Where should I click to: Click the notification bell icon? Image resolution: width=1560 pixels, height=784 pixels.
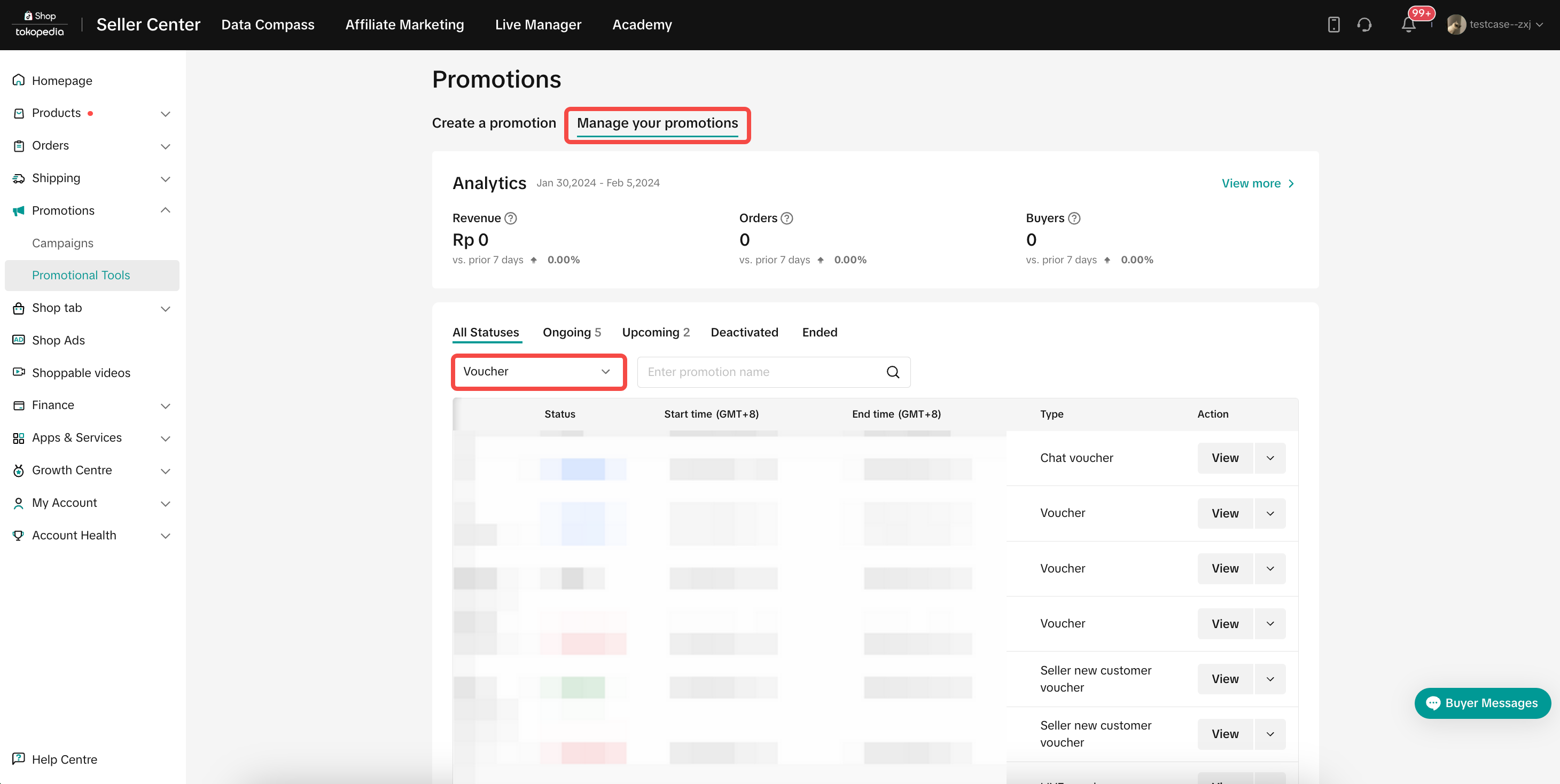(1408, 25)
